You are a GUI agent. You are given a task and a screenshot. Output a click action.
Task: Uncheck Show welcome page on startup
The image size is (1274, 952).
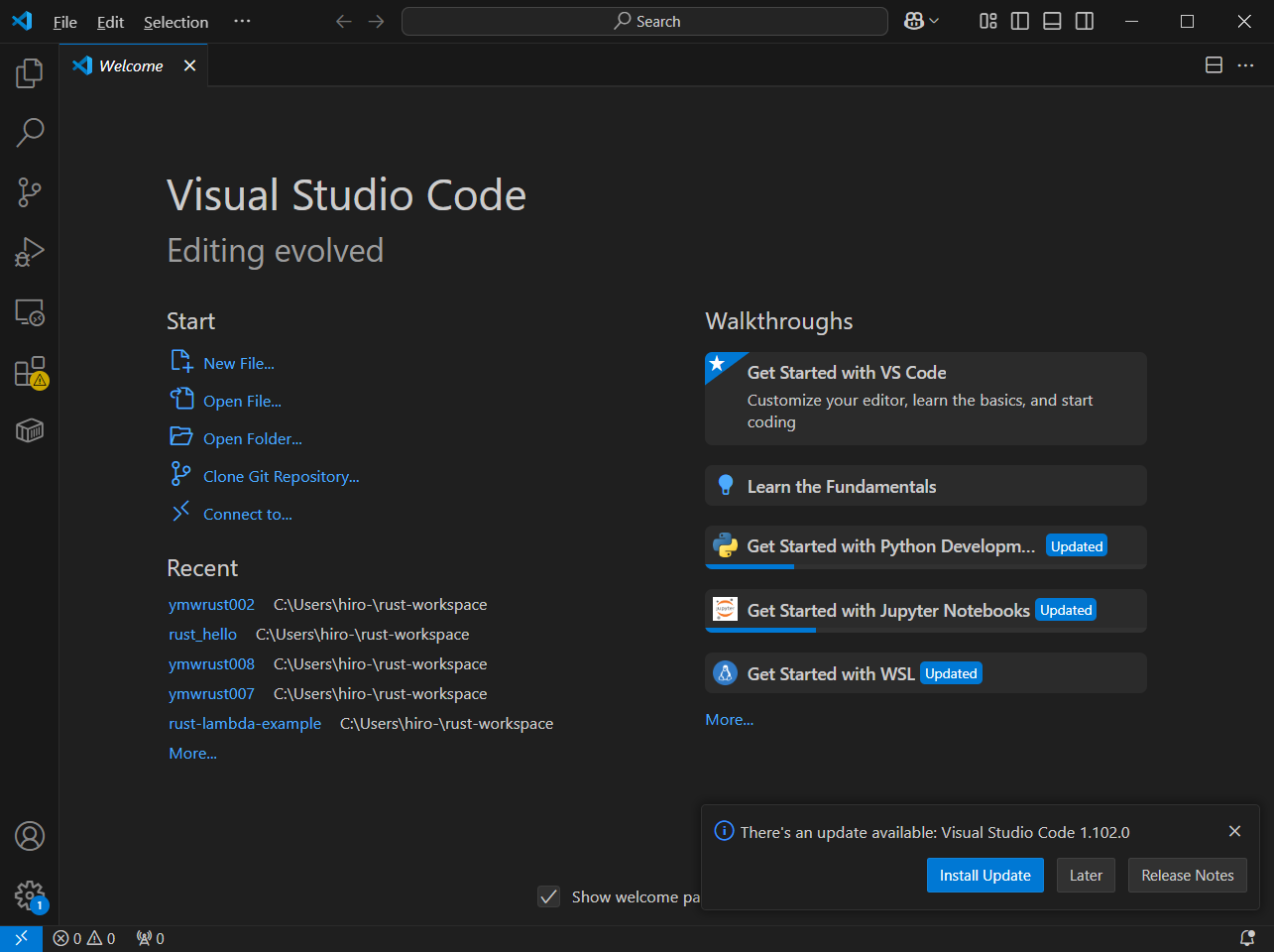click(549, 896)
